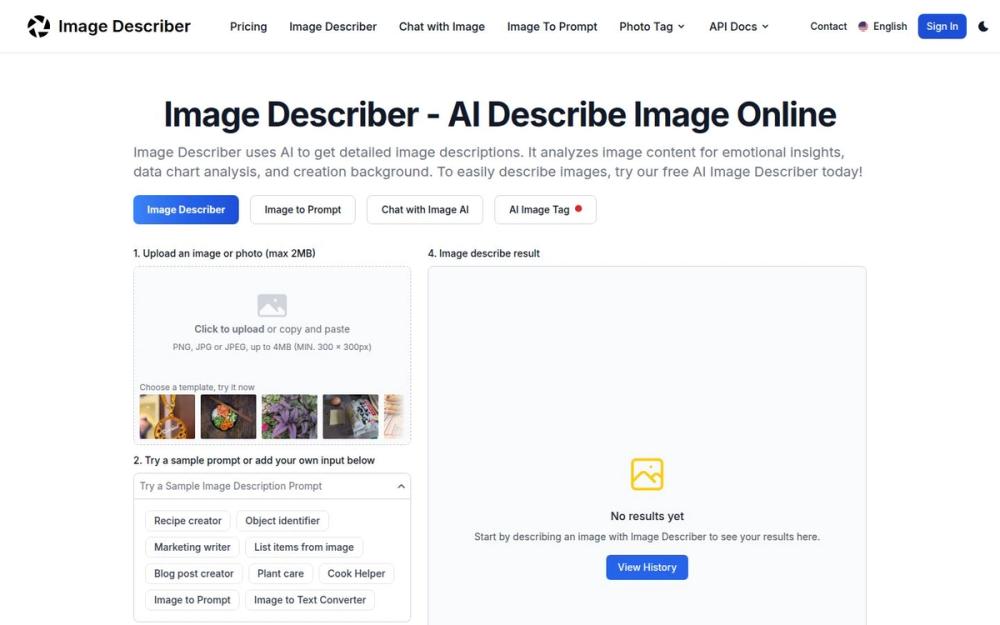Screen dimensions: 1000x625
Task: Select the Cook Helper sample prompt
Action: point(356,573)
